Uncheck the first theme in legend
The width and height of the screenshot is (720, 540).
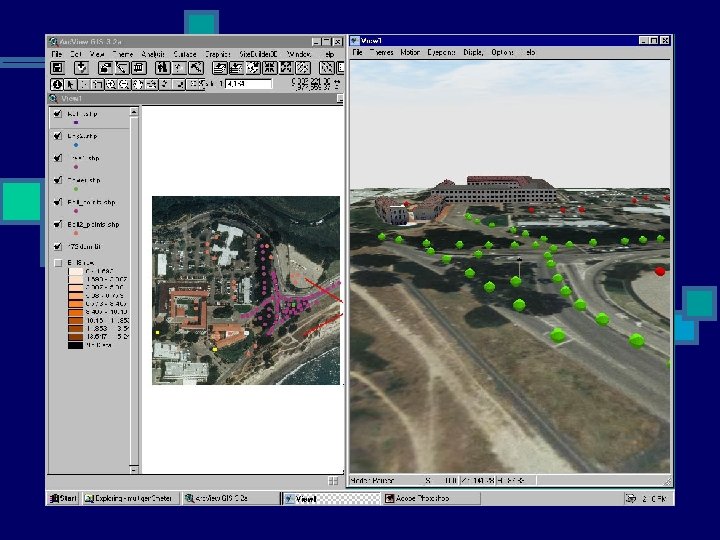58,114
